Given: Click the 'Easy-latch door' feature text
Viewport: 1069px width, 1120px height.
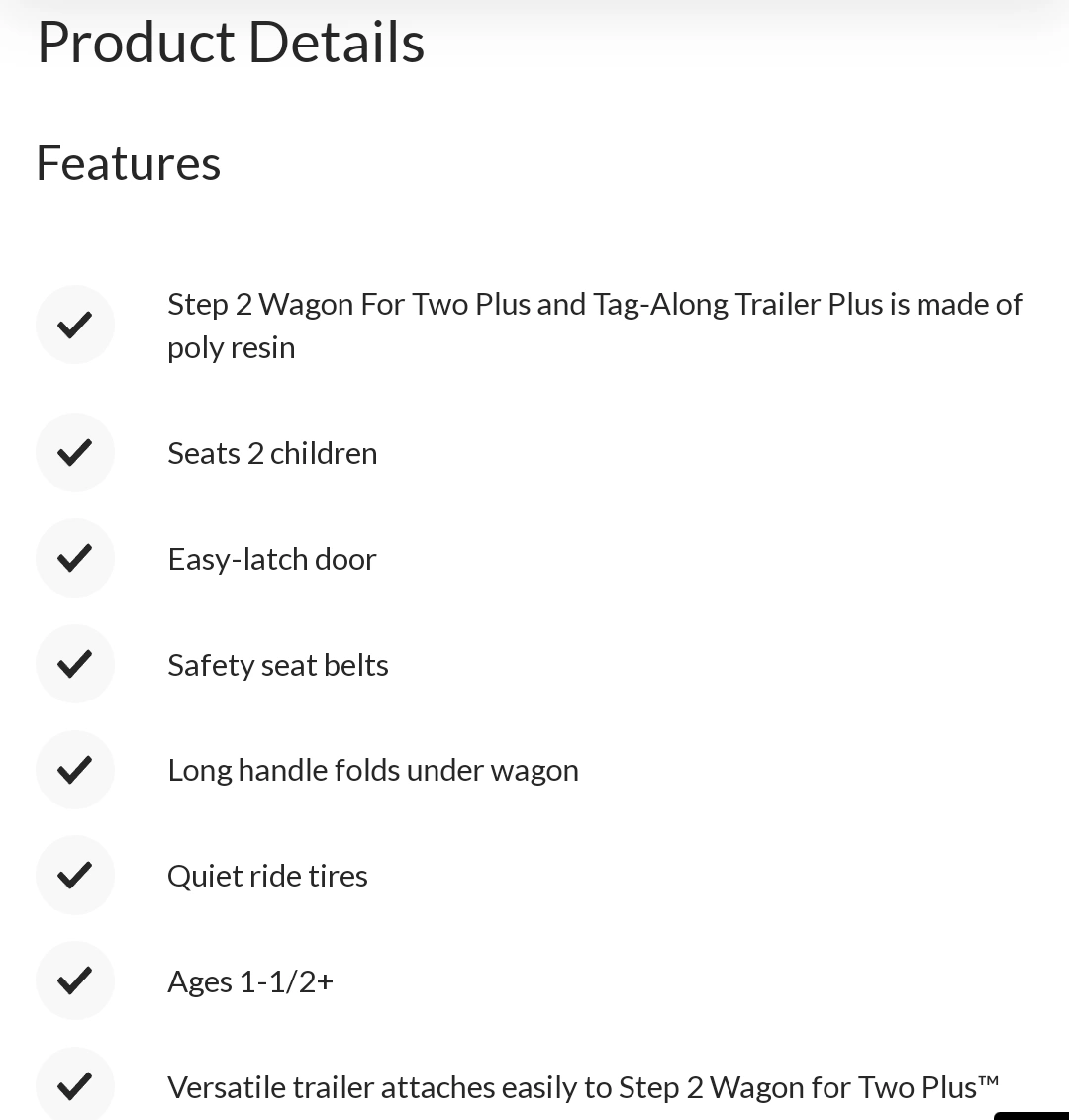Looking at the screenshot, I should pos(272,560).
